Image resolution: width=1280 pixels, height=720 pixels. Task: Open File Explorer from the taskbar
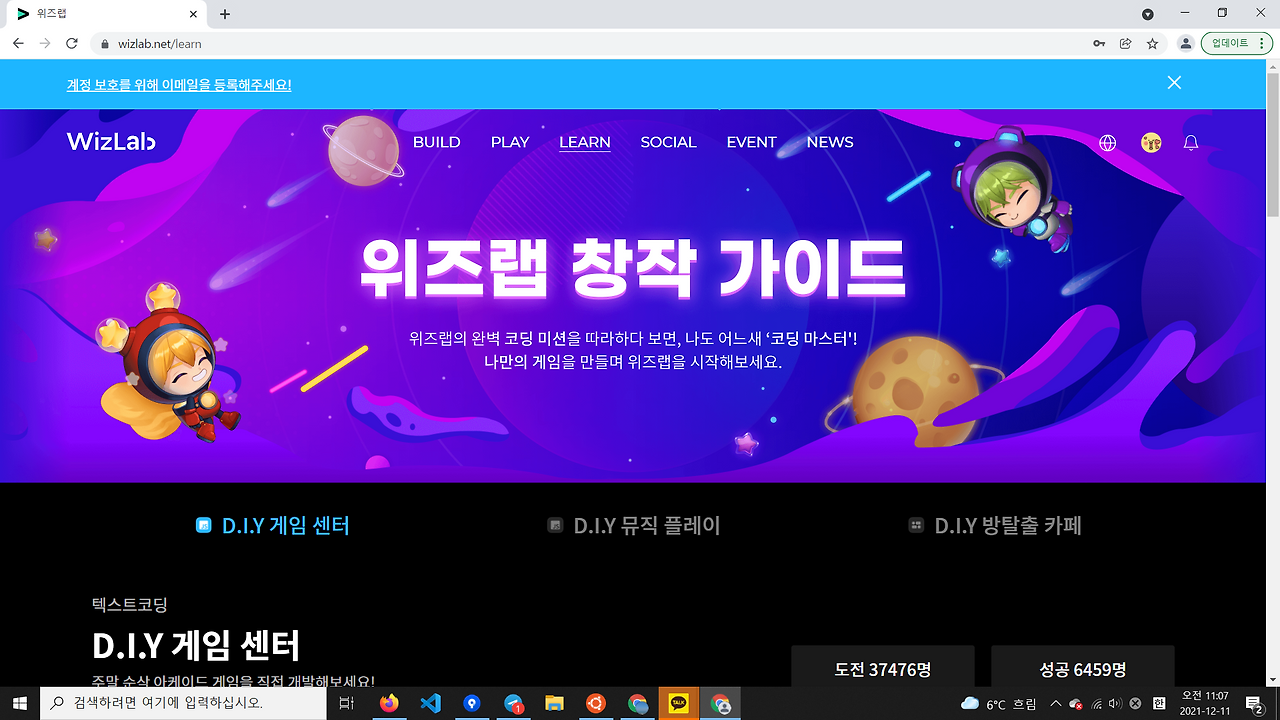554,704
